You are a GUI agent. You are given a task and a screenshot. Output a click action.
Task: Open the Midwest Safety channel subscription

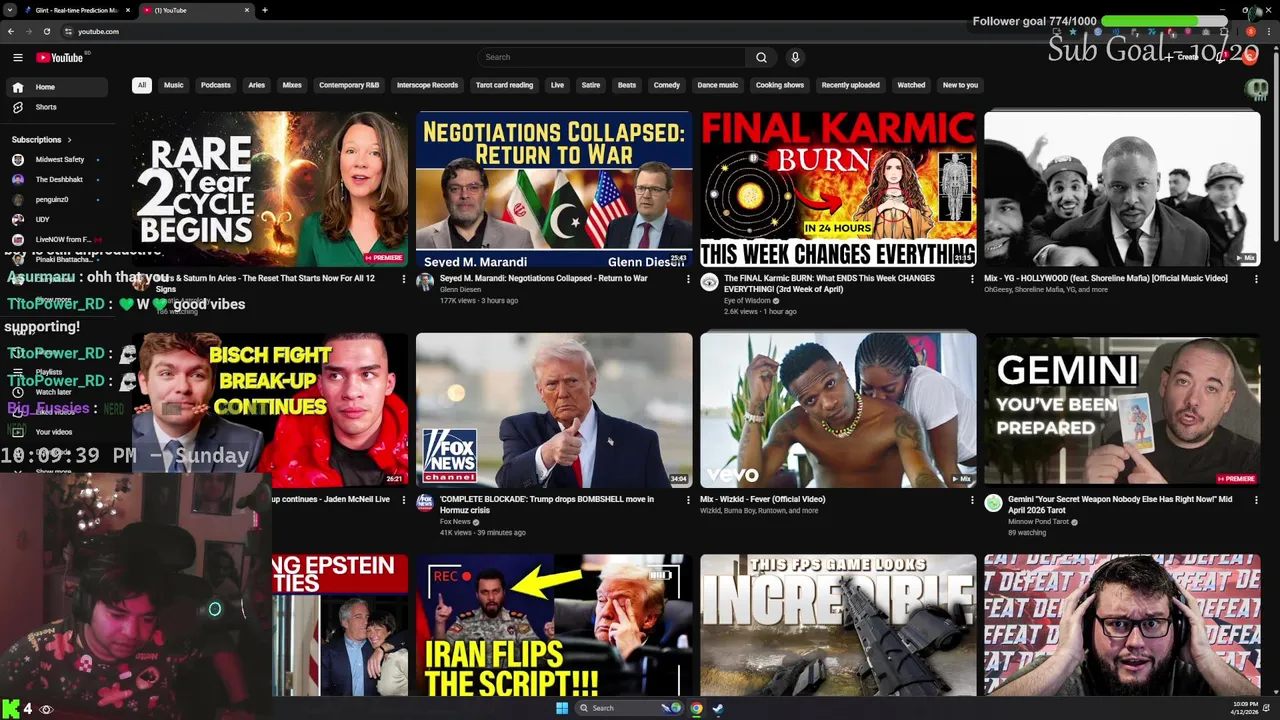pyautogui.click(x=56, y=159)
